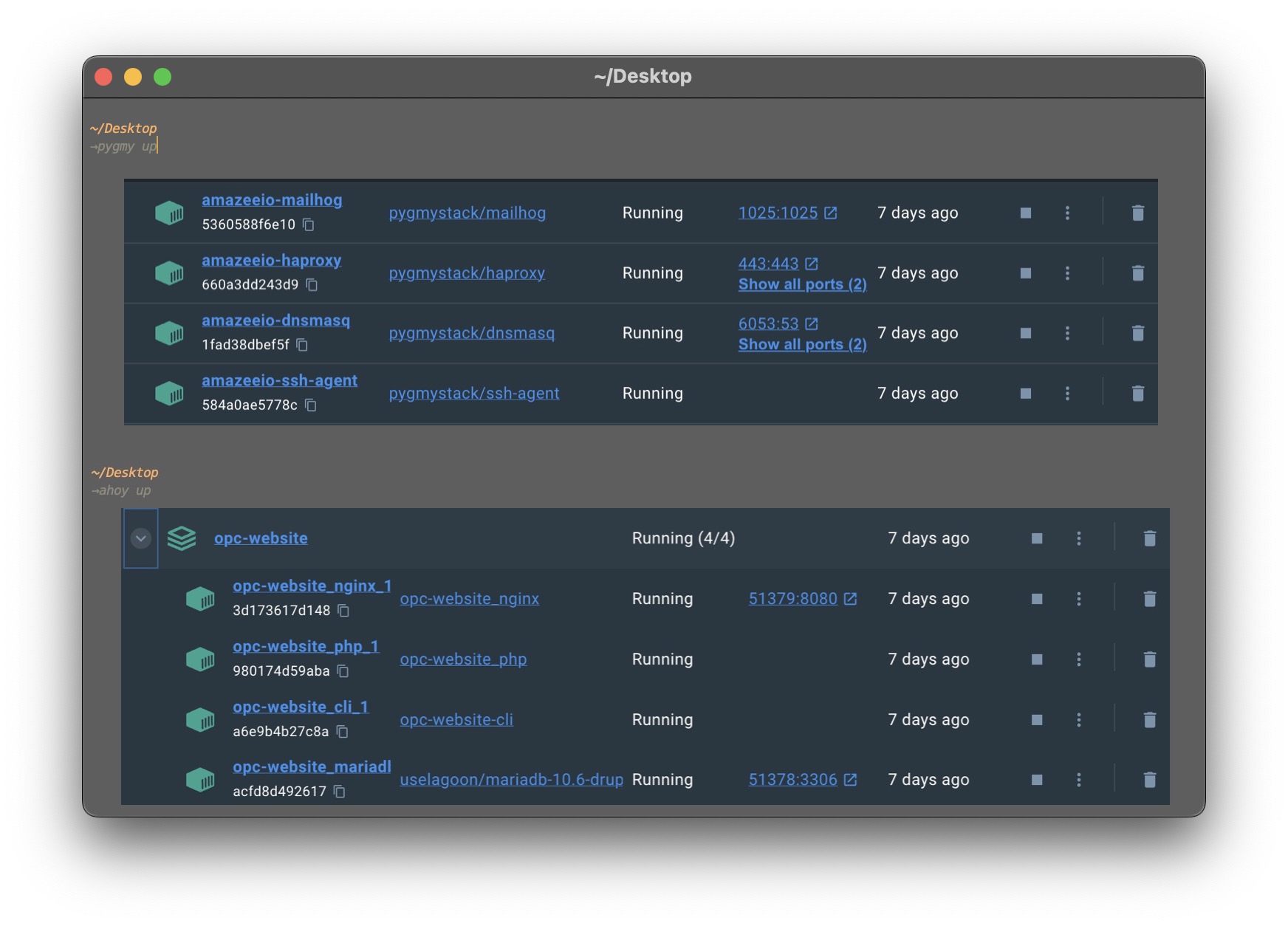This screenshot has width=1288, height=926.
Task: Open the amazeeio-mailhog container link
Action: coord(272,200)
